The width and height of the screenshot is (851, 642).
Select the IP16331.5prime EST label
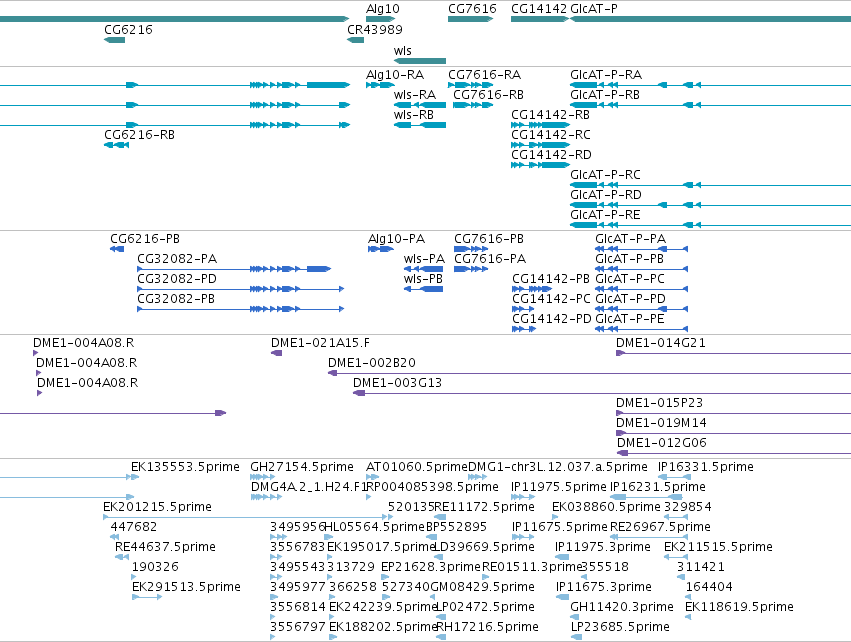click(x=706, y=467)
